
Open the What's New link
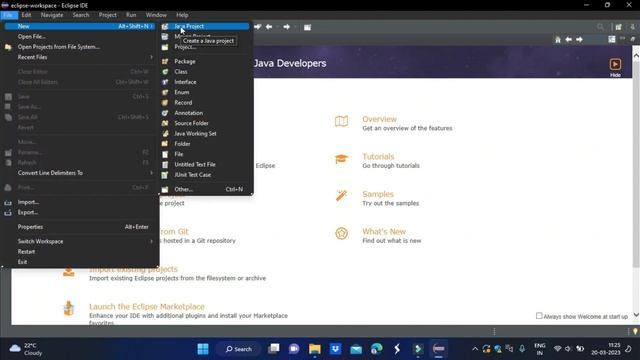(384, 231)
